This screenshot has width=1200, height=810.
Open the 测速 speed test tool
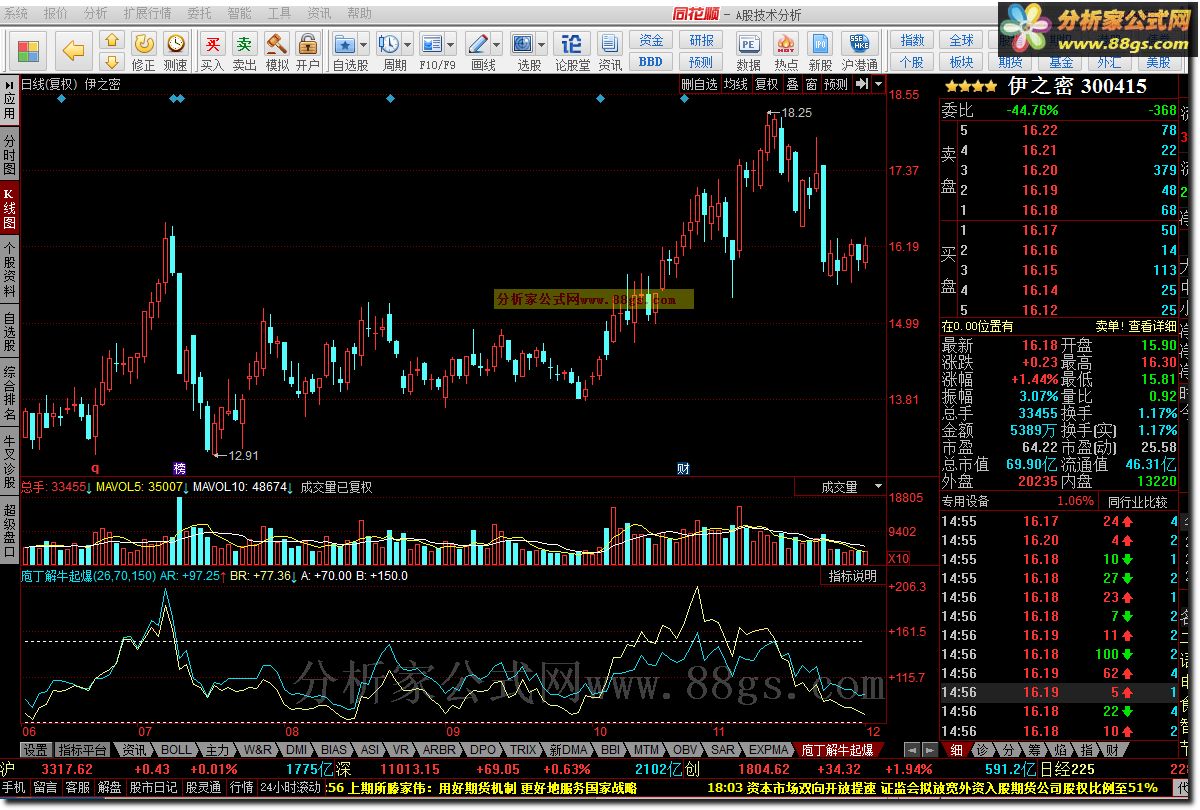pyautogui.click(x=175, y=52)
